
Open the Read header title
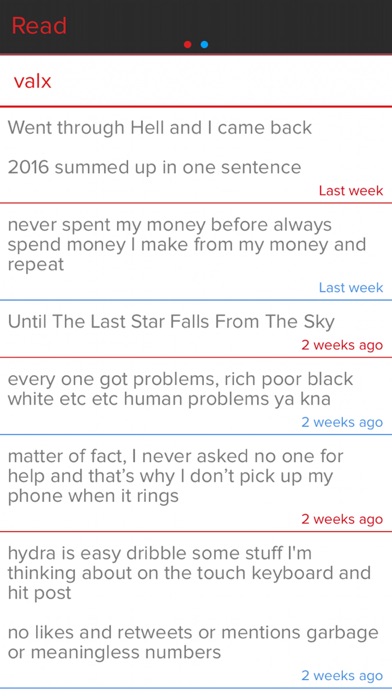click(39, 25)
